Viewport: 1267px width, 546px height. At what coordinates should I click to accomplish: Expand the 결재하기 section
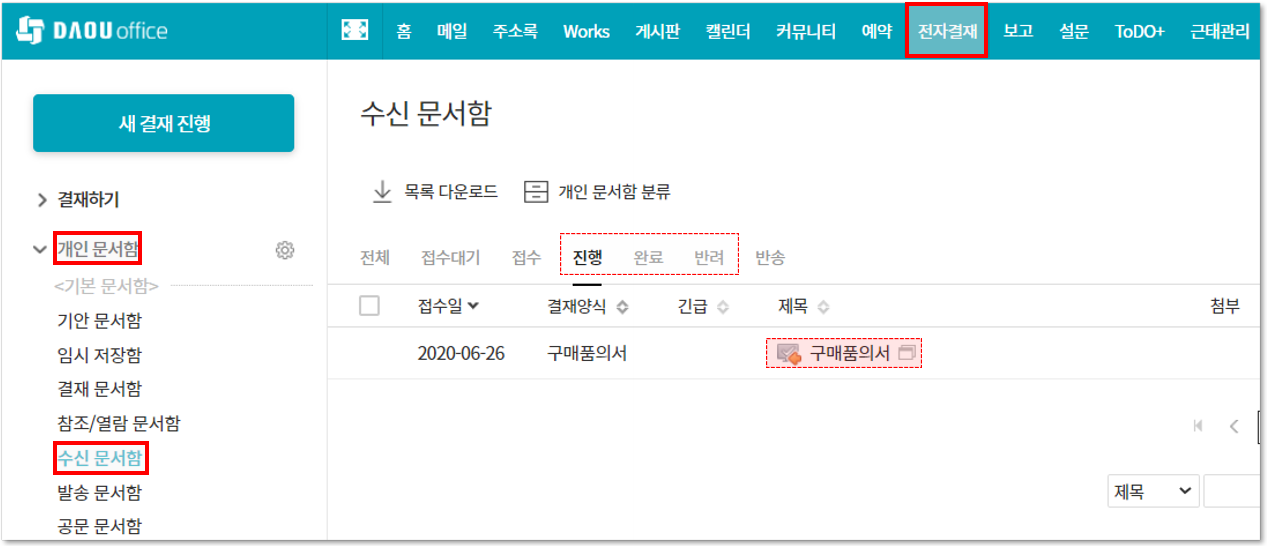click(42, 200)
